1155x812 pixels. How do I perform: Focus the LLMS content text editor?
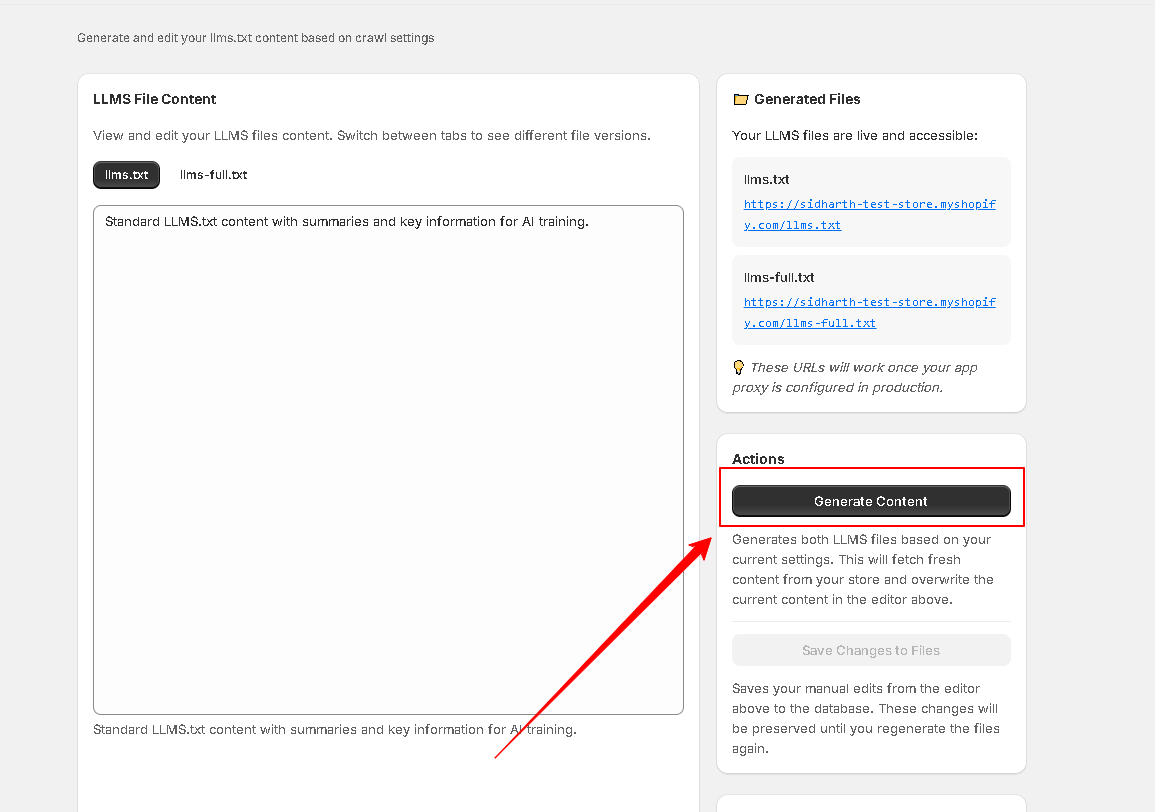388,460
